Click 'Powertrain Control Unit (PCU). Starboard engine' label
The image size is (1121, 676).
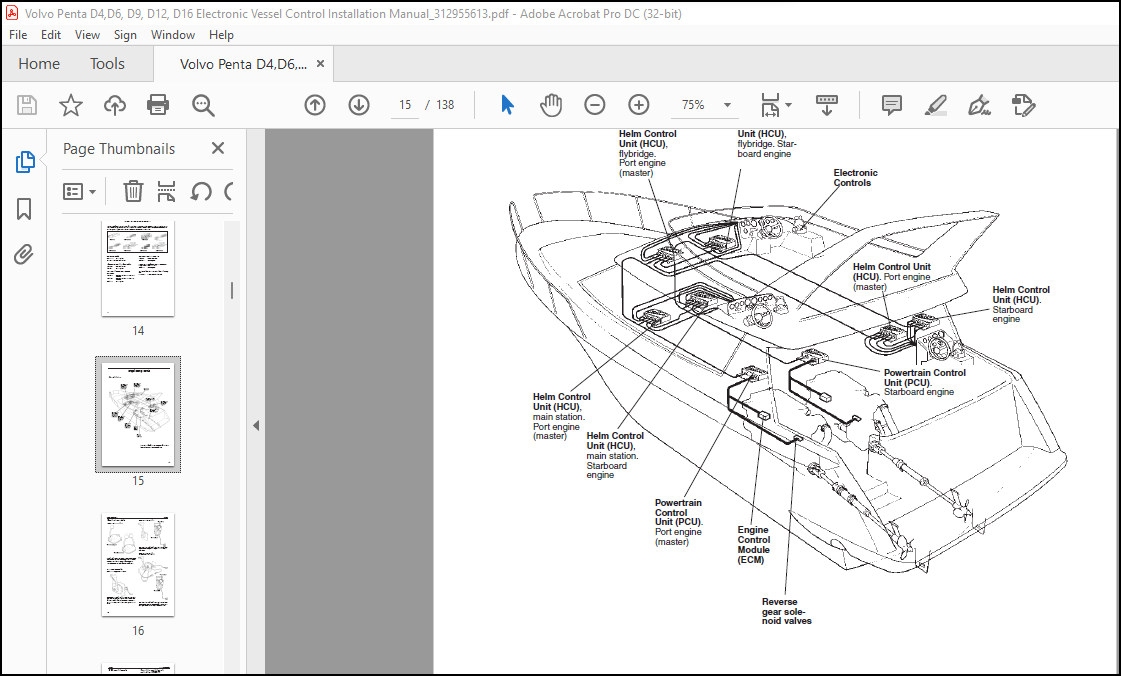point(924,382)
